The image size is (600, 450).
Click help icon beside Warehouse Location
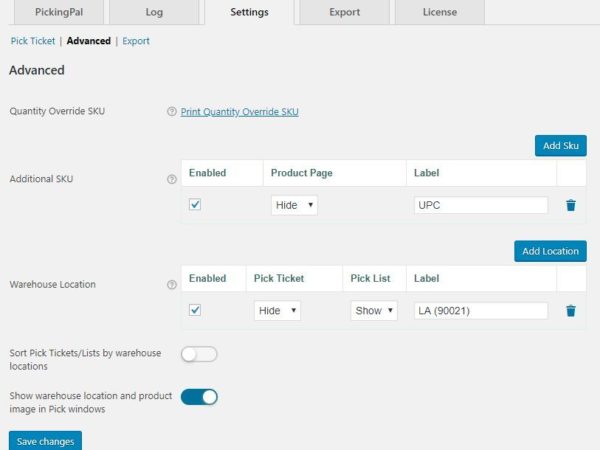(172, 285)
